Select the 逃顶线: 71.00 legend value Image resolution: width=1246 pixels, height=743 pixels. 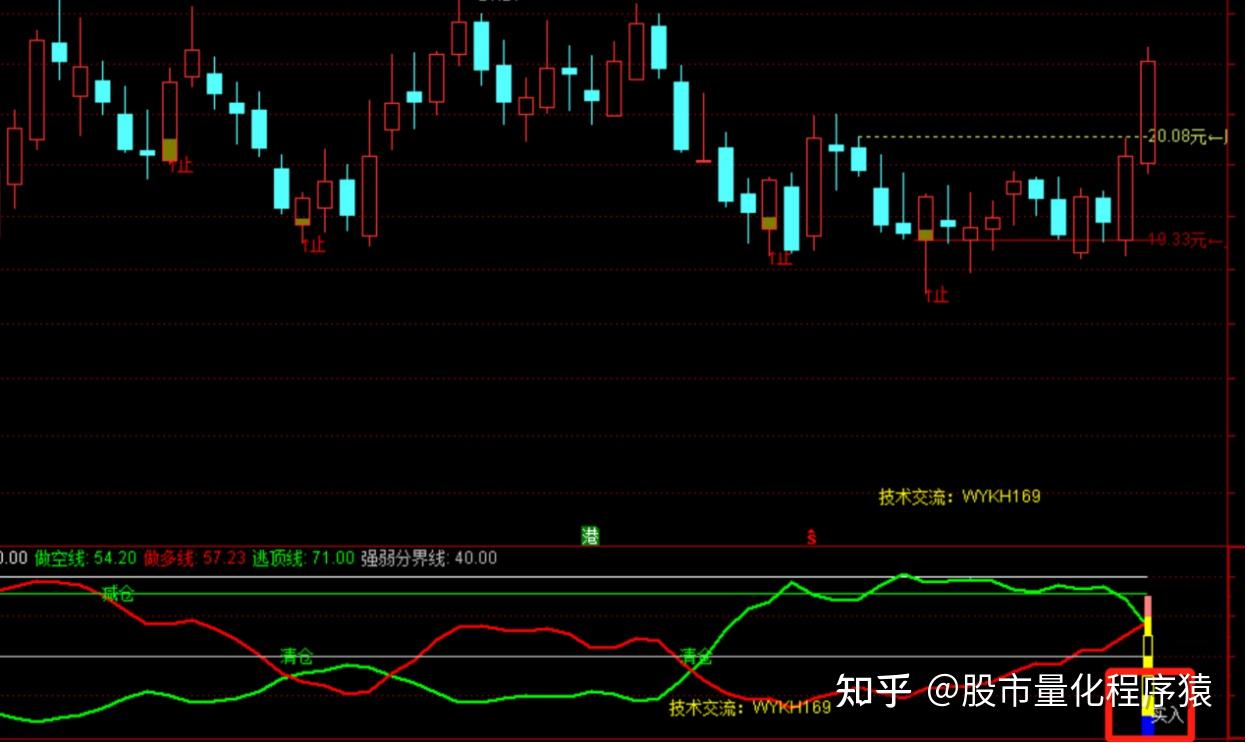302,558
